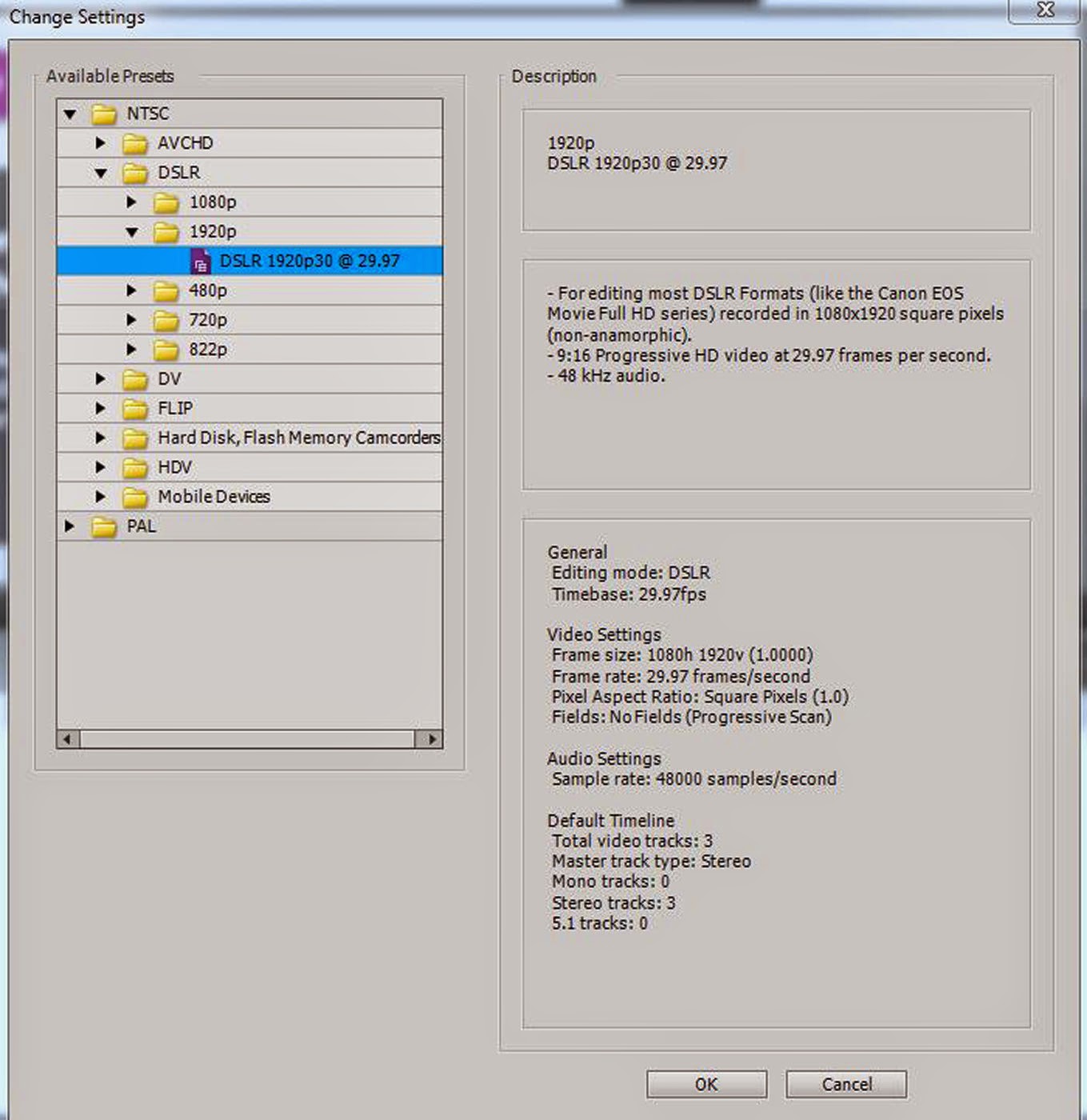Expand the Mobile Devices folder arrow

tap(100, 497)
